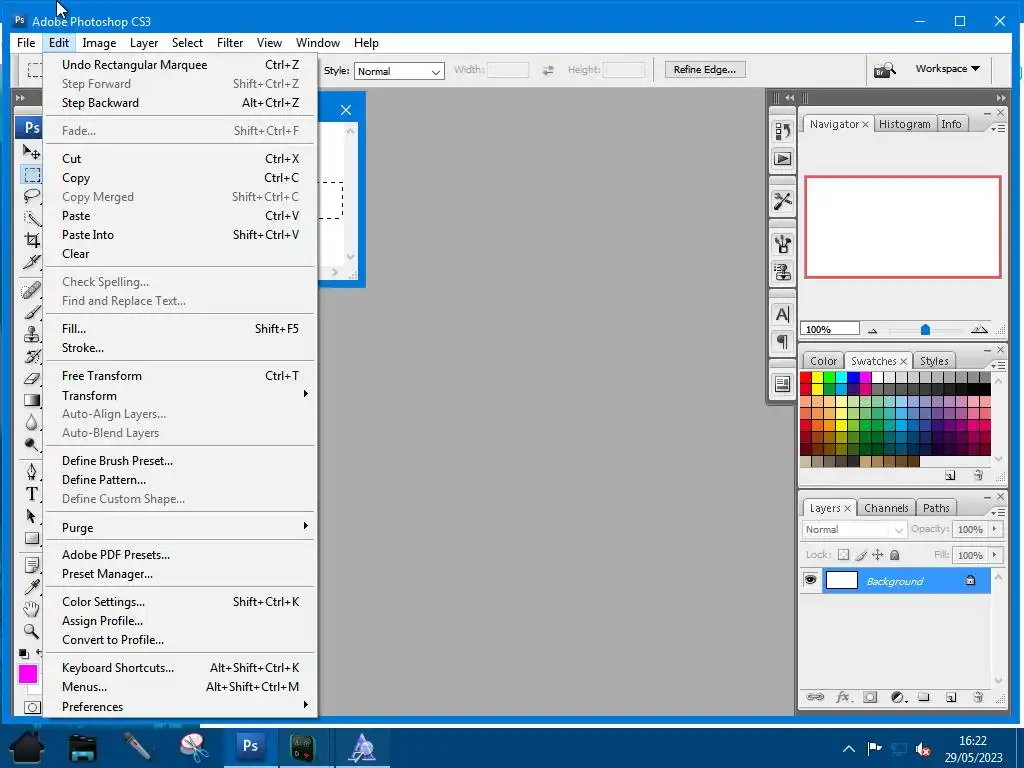The width and height of the screenshot is (1024, 768).
Task: Click the Create new group folder icon
Action: pyautogui.click(x=923, y=697)
